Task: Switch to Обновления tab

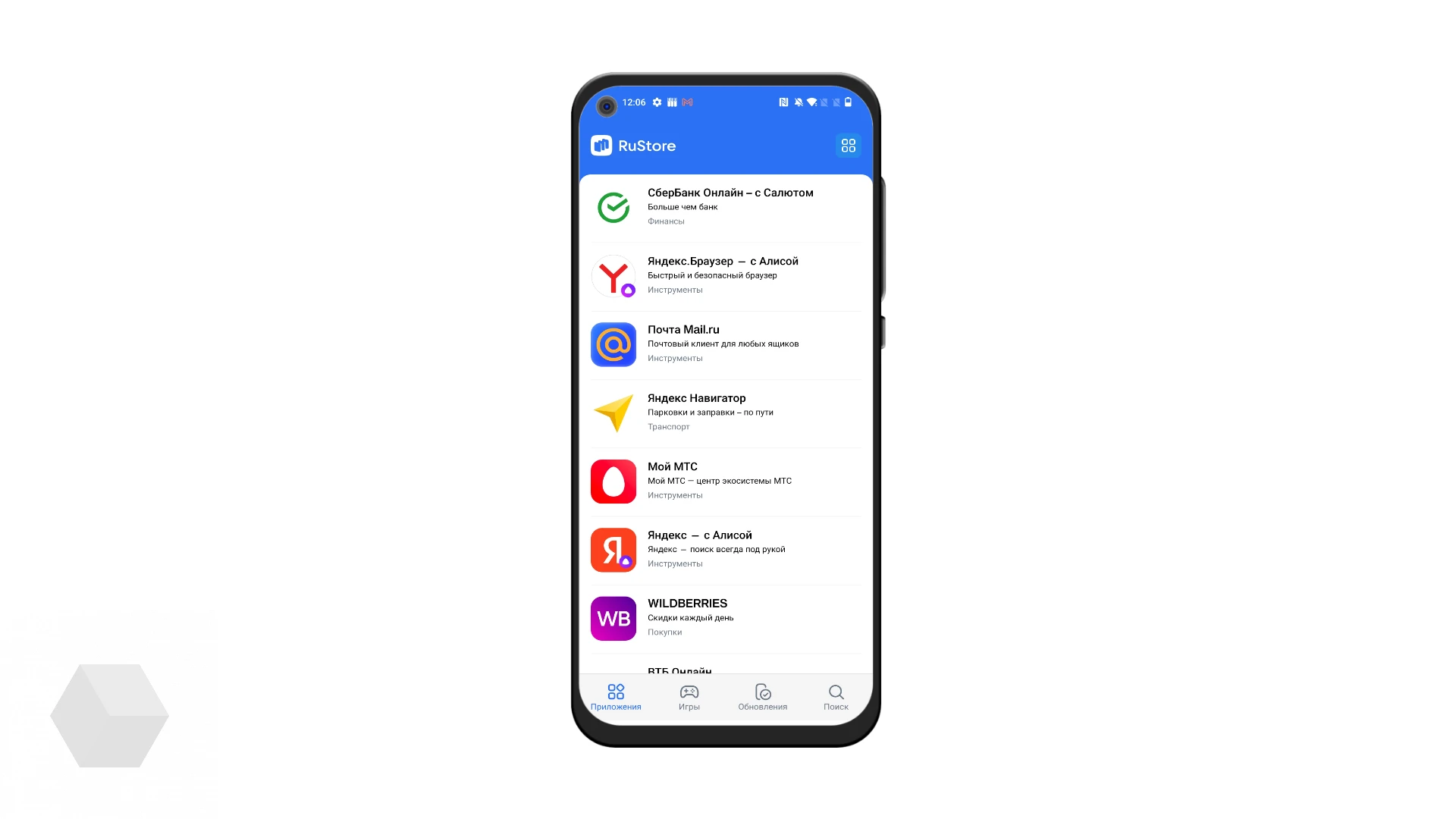Action: [762, 697]
